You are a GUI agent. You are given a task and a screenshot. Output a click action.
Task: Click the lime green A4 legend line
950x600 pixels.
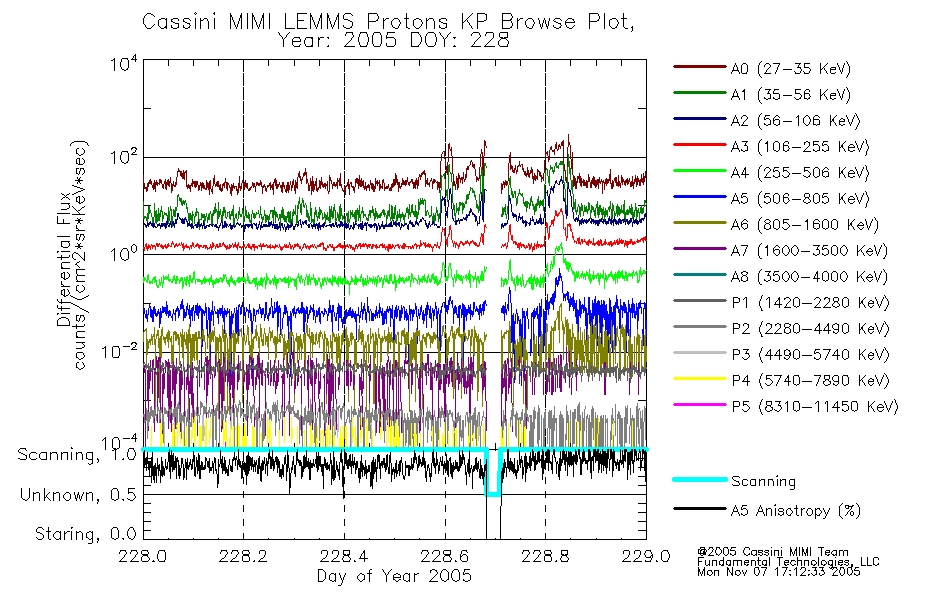[x=700, y=171]
